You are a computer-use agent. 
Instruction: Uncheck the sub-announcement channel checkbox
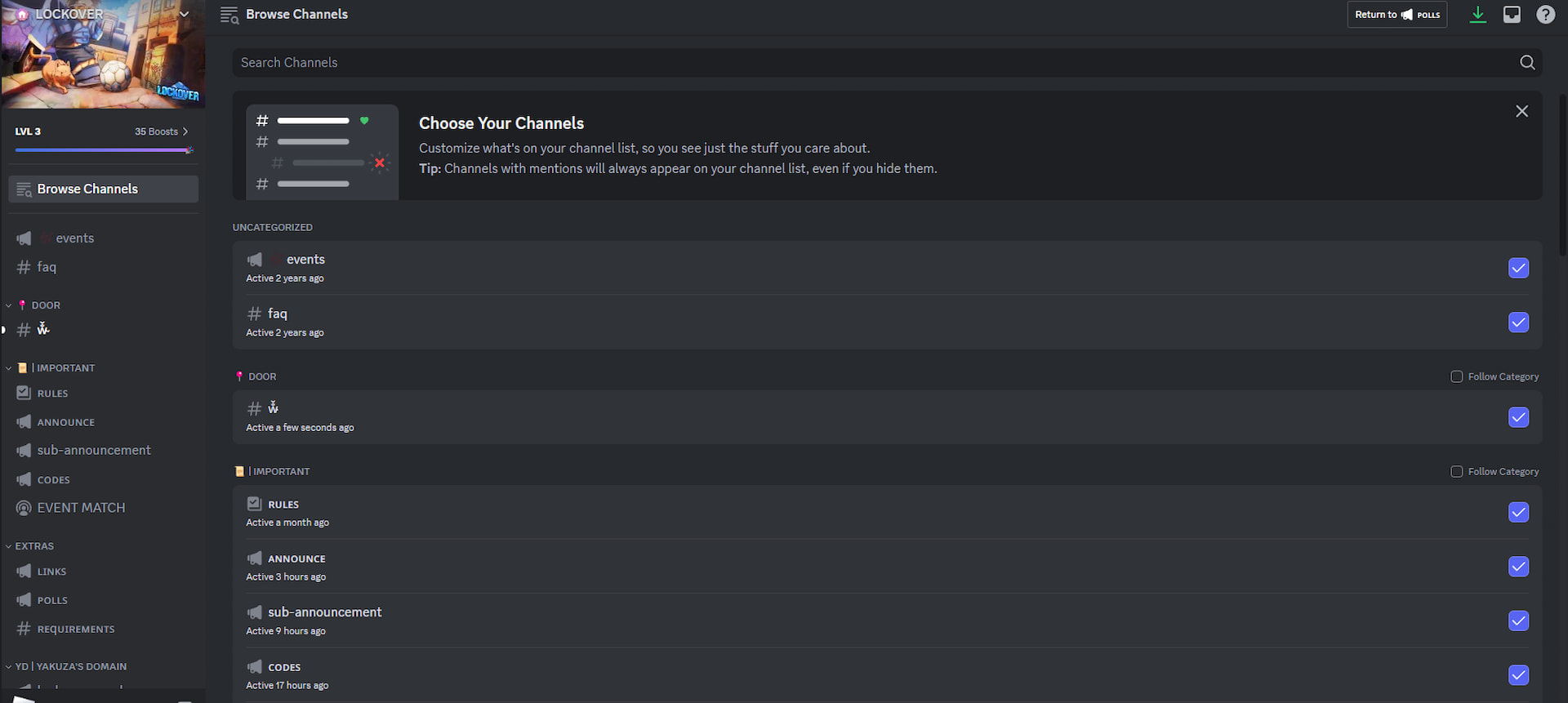[x=1518, y=621]
